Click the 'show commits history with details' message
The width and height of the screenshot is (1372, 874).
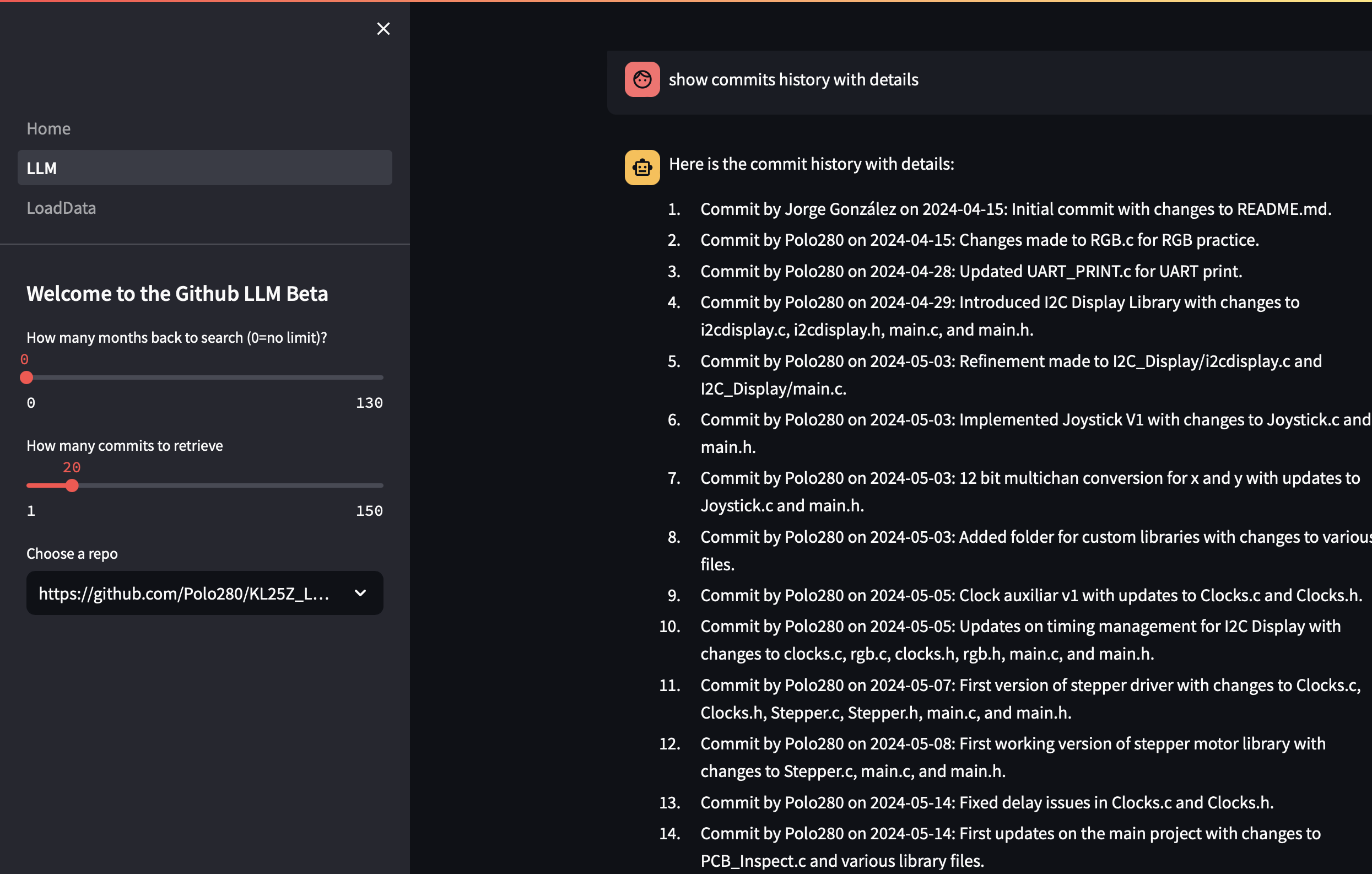coord(792,79)
